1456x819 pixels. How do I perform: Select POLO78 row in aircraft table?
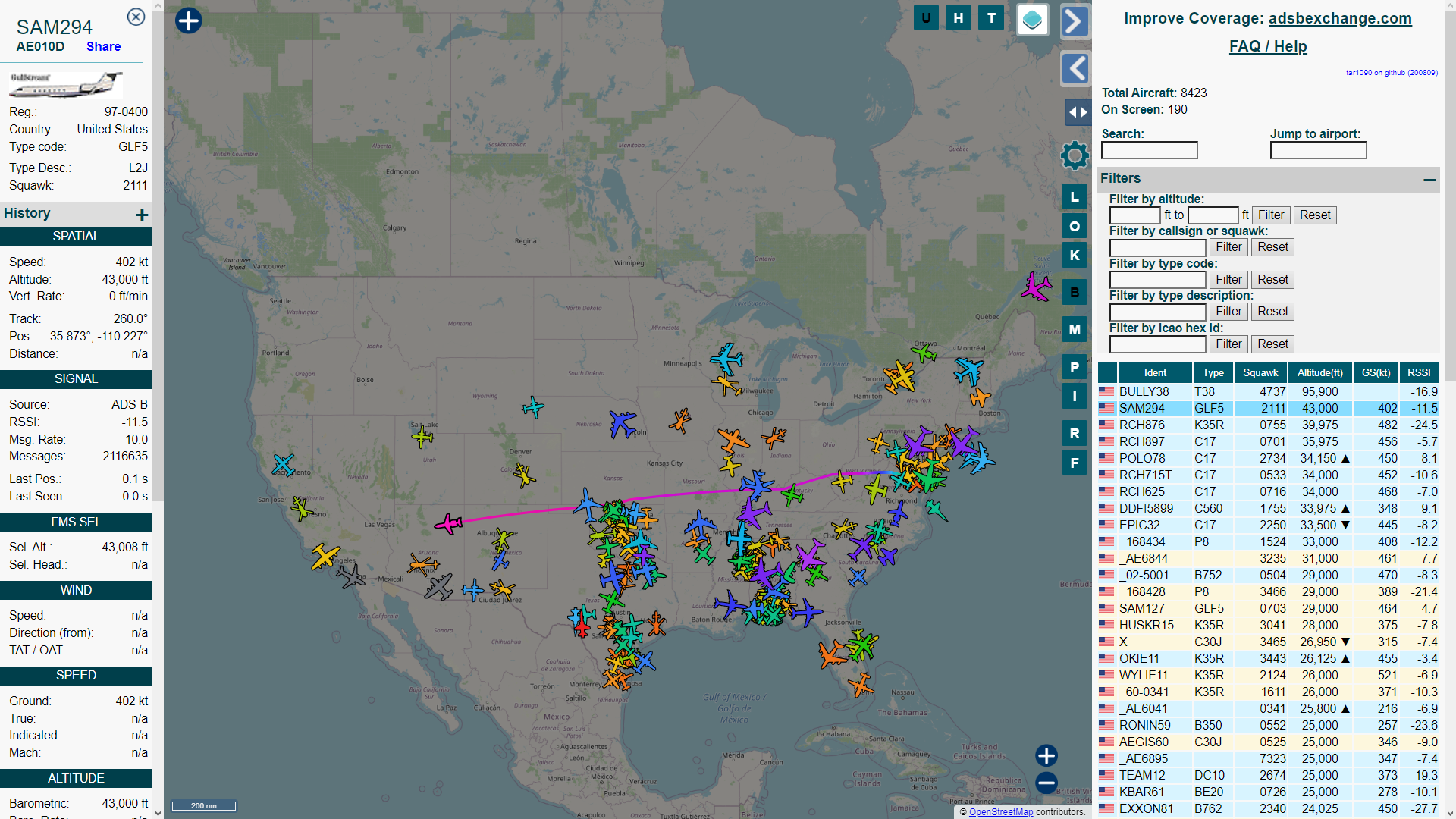pos(1268,459)
